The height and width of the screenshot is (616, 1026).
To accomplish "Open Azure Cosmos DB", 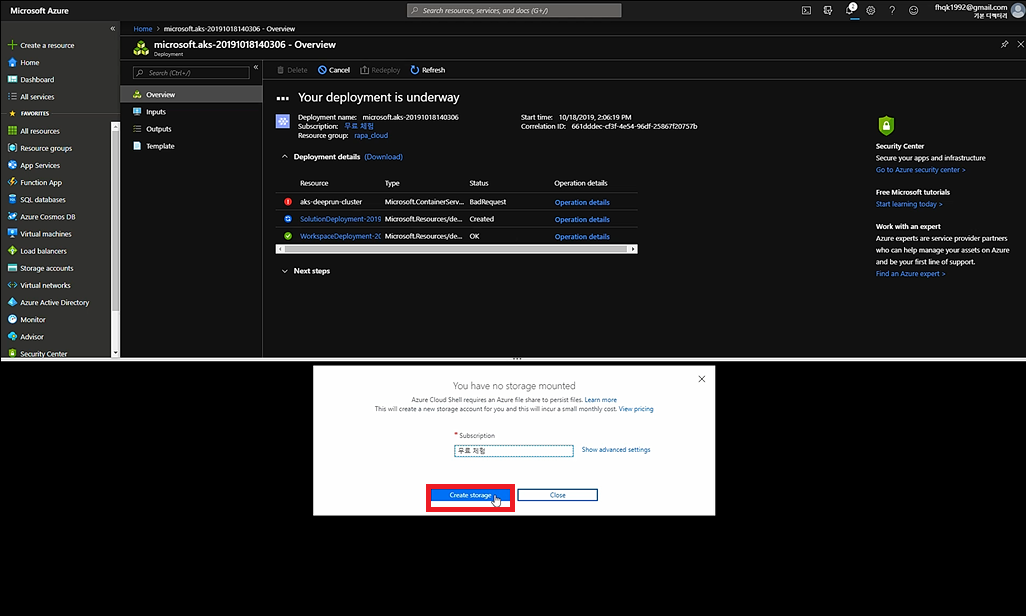I will click(x=41, y=217).
